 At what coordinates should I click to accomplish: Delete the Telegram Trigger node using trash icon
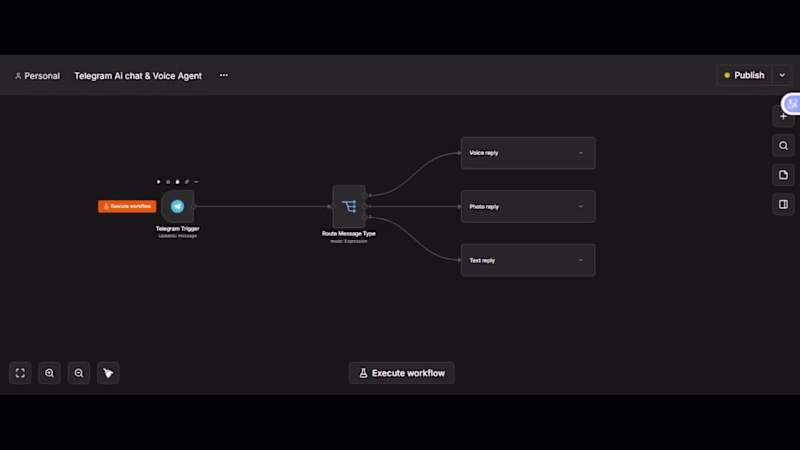pyautogui.click(x=178, y=182)
